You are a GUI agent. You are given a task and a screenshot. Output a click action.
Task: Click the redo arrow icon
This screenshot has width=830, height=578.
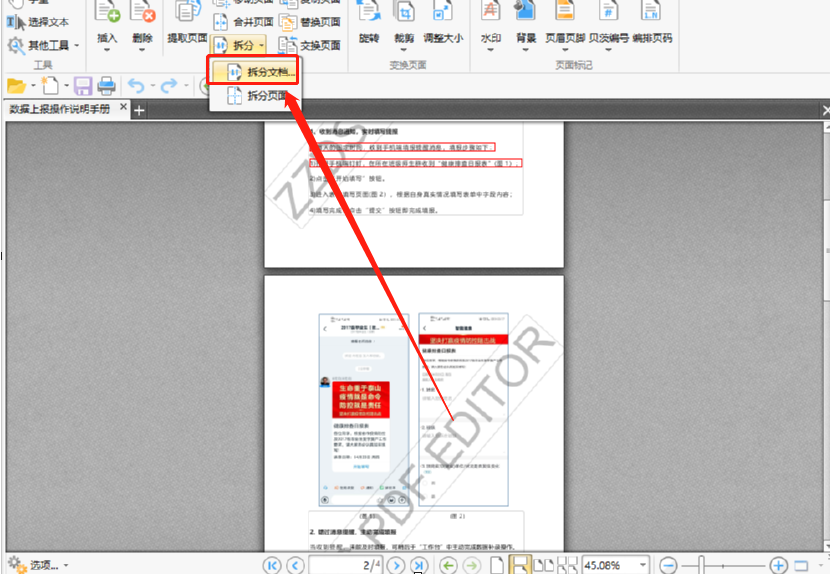(169, 85)
